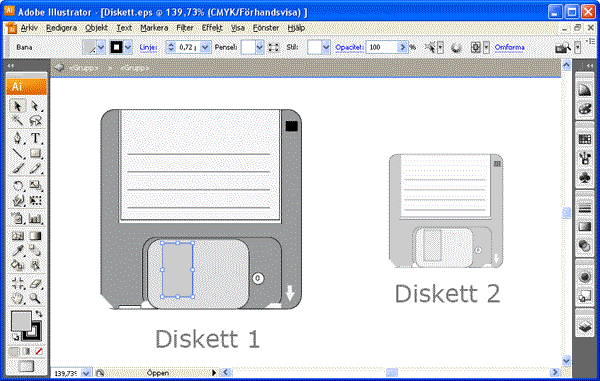
Task: Open the Fönster menu
Action: 266,28
